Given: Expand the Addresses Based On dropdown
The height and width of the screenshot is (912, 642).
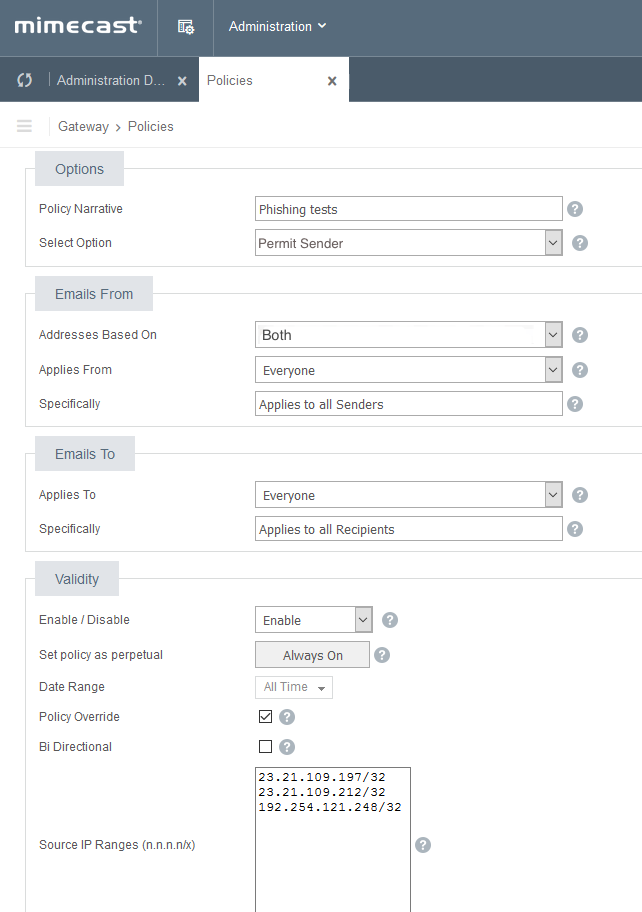Looking at the screenshot, I should pos(552,335).
